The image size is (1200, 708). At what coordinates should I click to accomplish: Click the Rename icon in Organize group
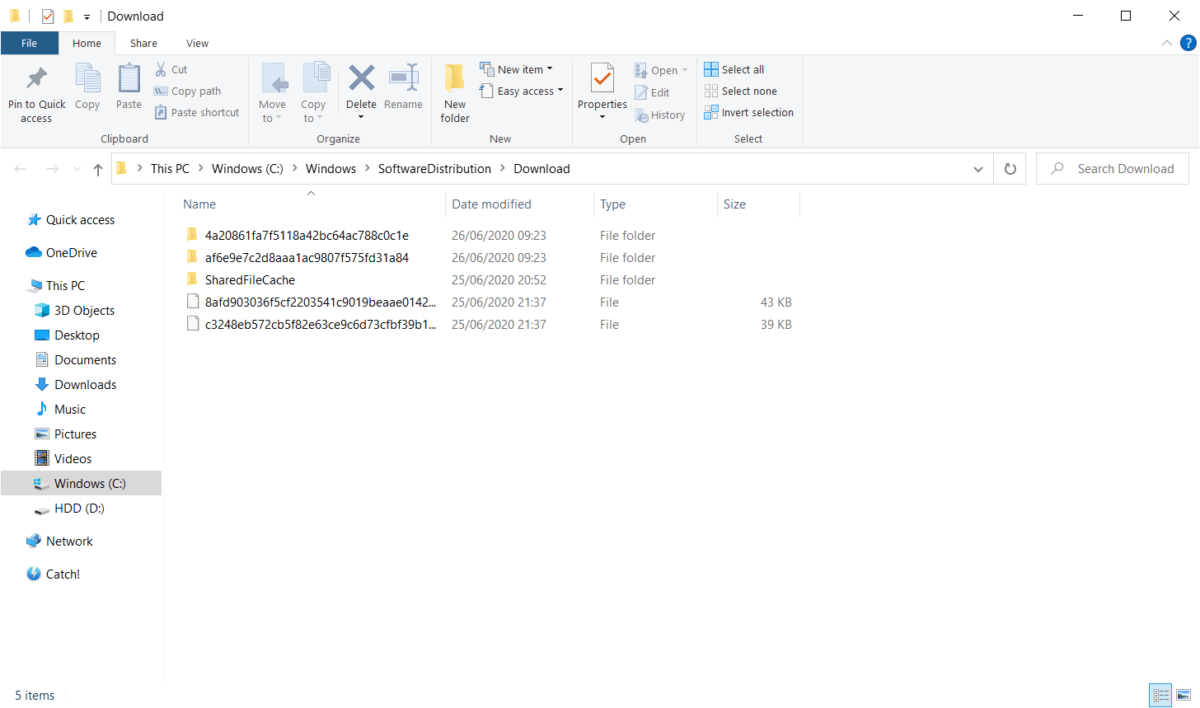point(403,80)
